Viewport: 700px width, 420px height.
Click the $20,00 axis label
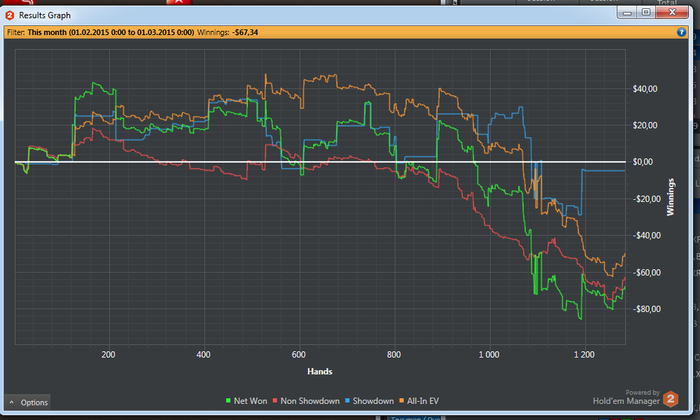point(645,125)
